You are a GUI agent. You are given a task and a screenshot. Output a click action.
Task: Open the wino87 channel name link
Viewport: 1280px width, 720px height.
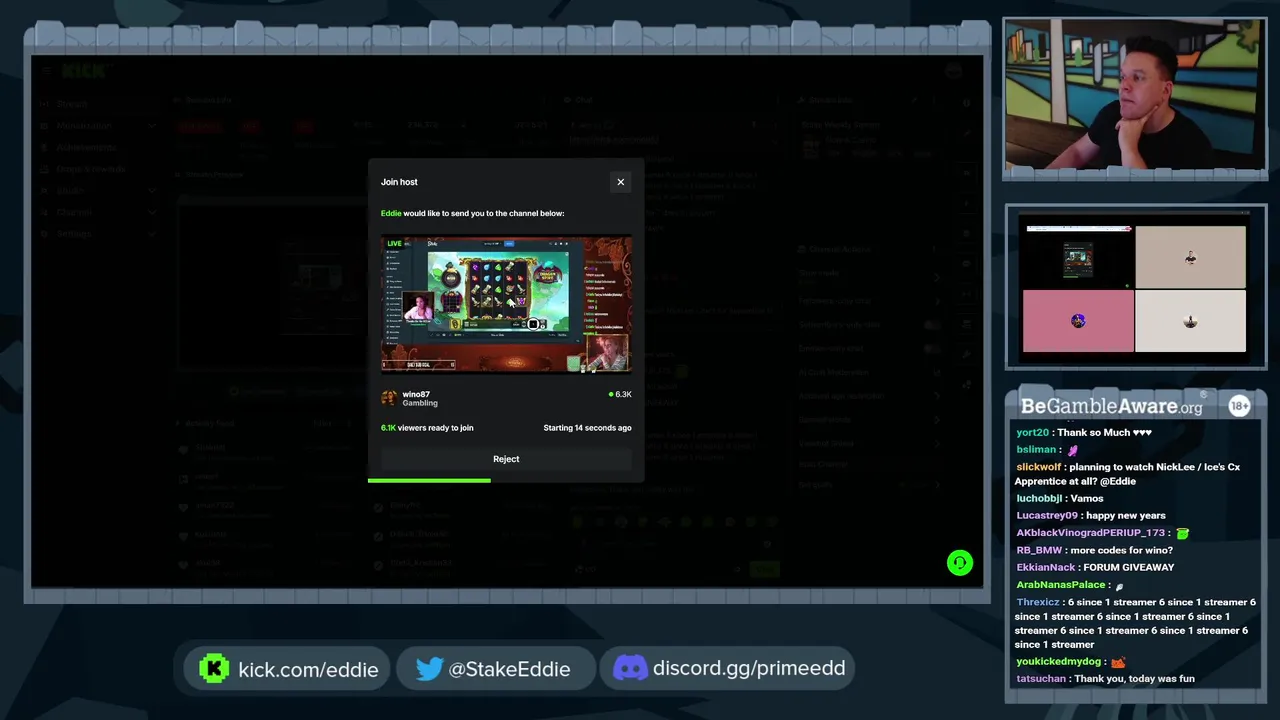click(x=416, y=394)
